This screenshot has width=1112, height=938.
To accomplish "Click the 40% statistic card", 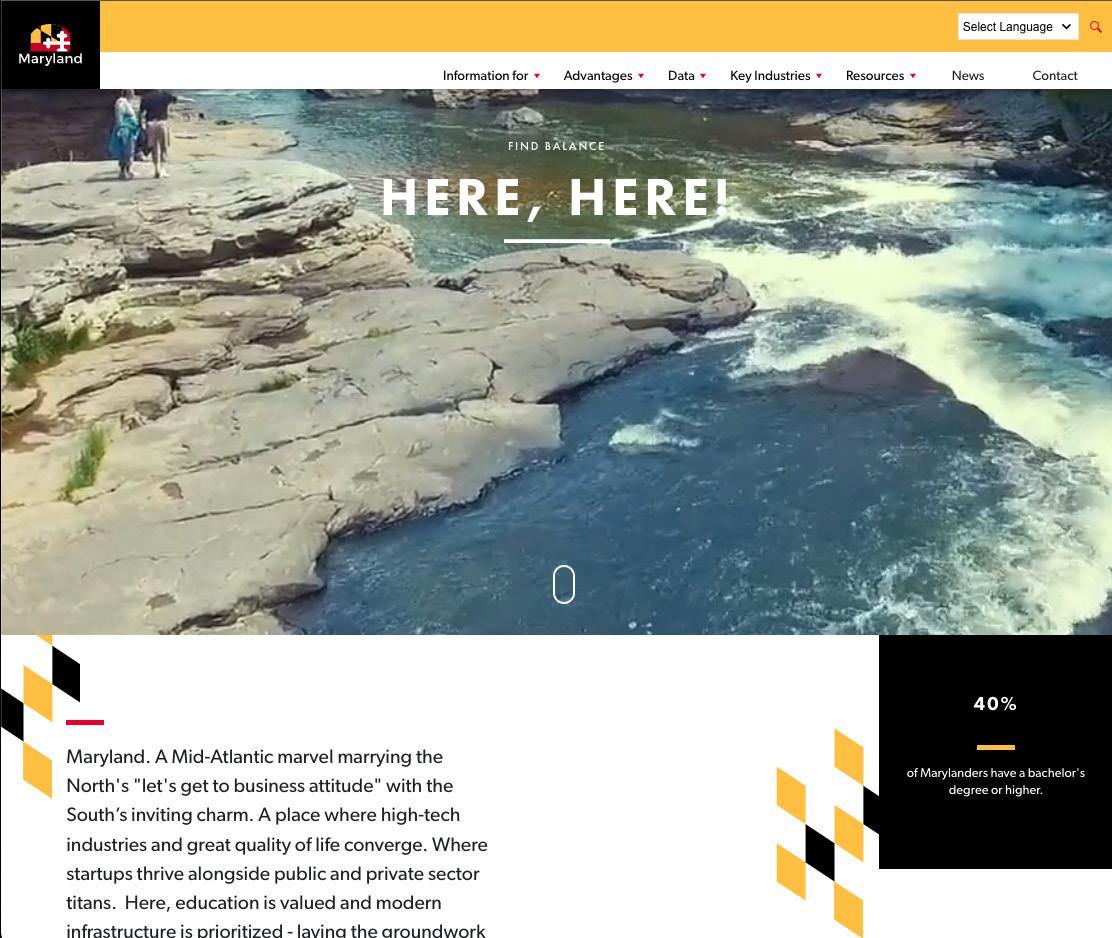I will (995, 752).
